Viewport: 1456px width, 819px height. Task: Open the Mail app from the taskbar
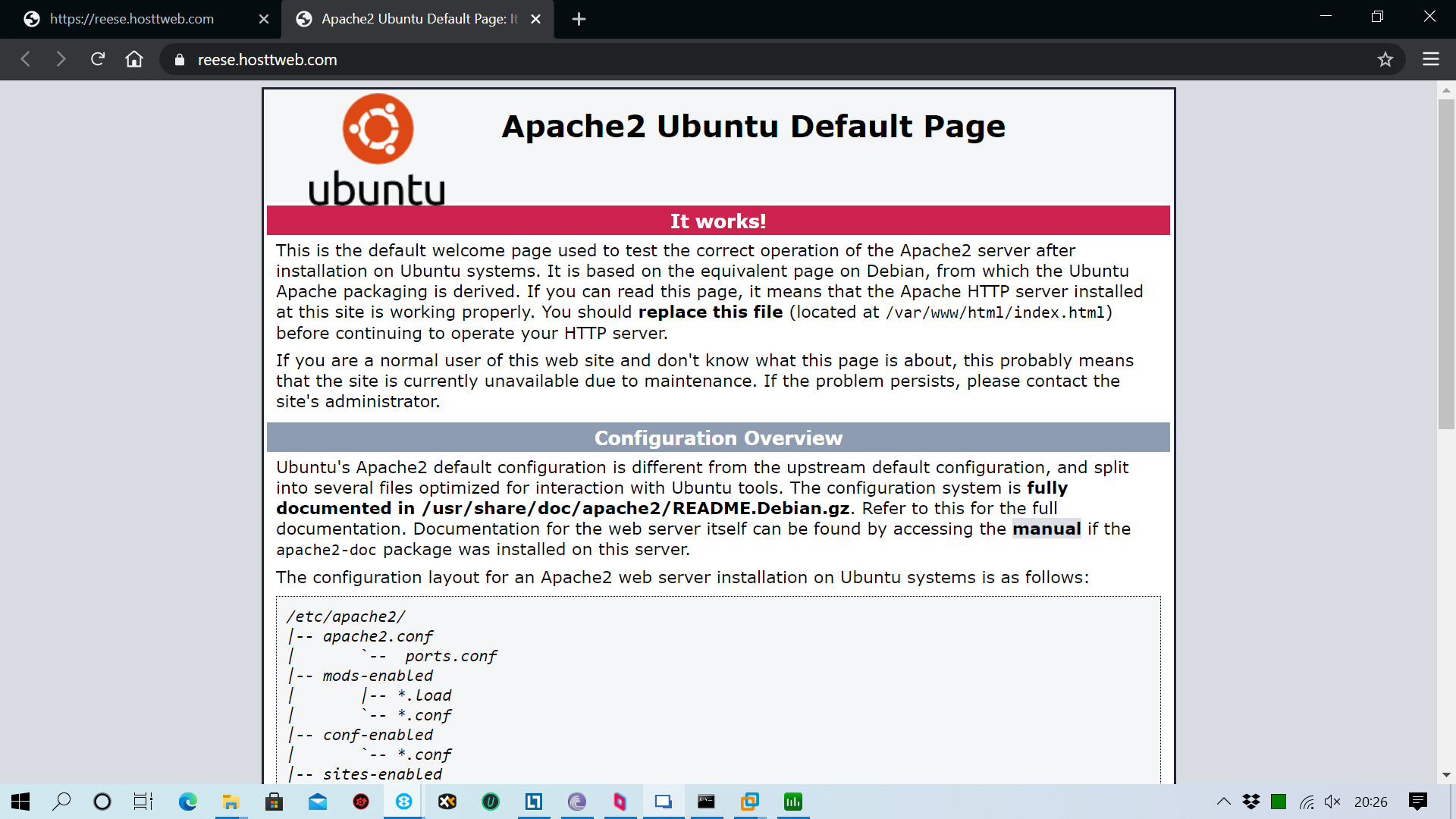pyautogui.click(x=318, y=802)
